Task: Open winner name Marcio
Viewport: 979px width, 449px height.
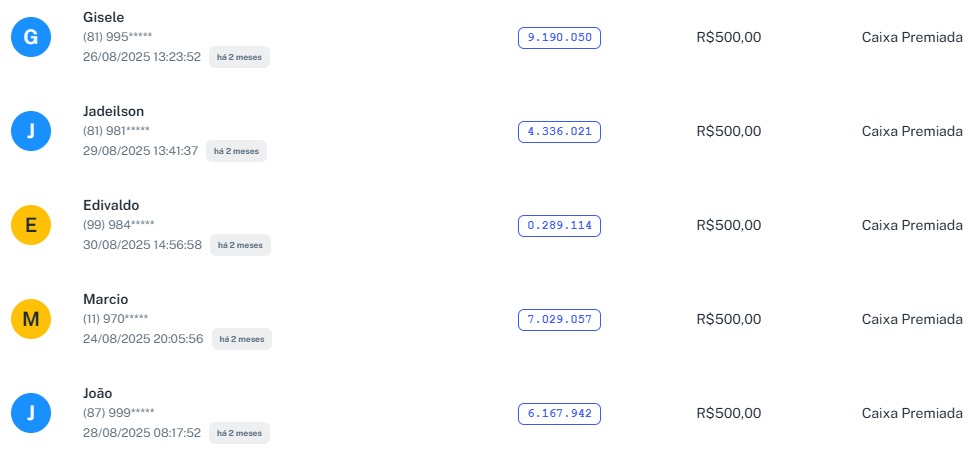Action: click(x=106, y=299)
